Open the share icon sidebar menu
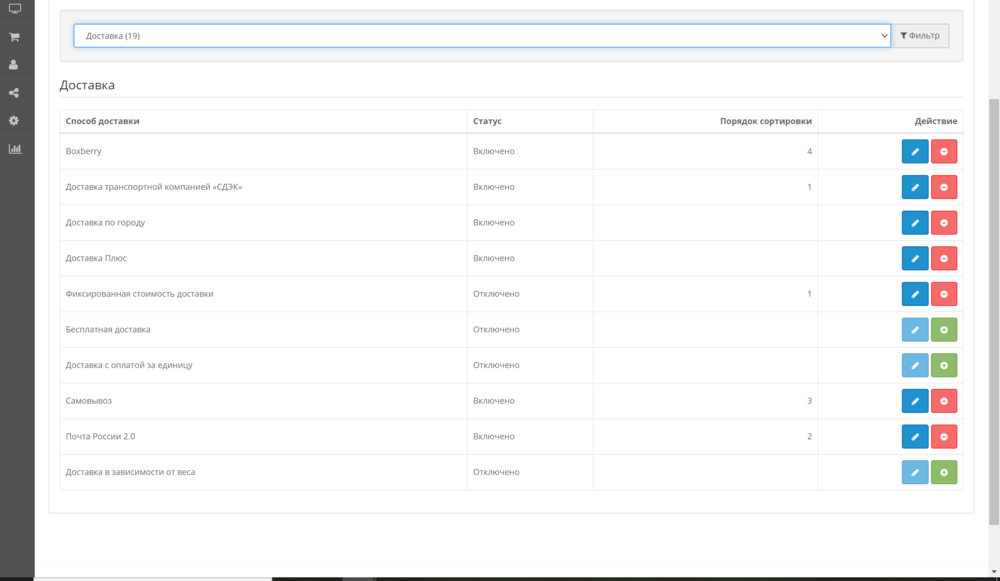 coord(14,93)
